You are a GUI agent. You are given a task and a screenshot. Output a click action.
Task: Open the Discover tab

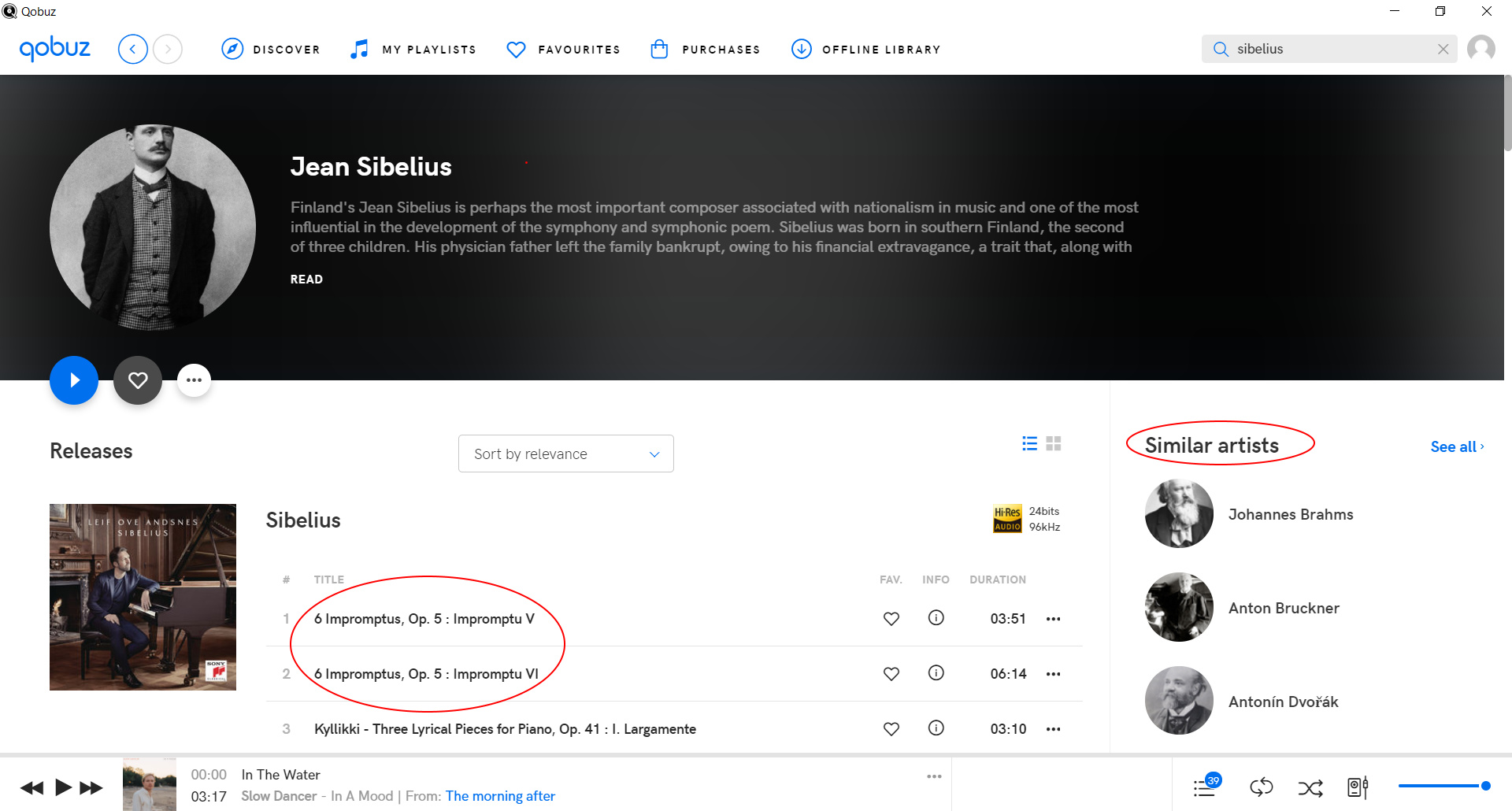271,49
